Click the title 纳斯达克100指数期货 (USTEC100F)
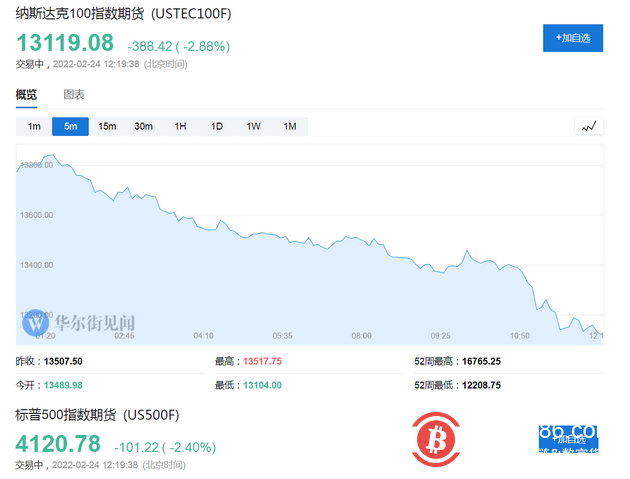 [123, 14]
